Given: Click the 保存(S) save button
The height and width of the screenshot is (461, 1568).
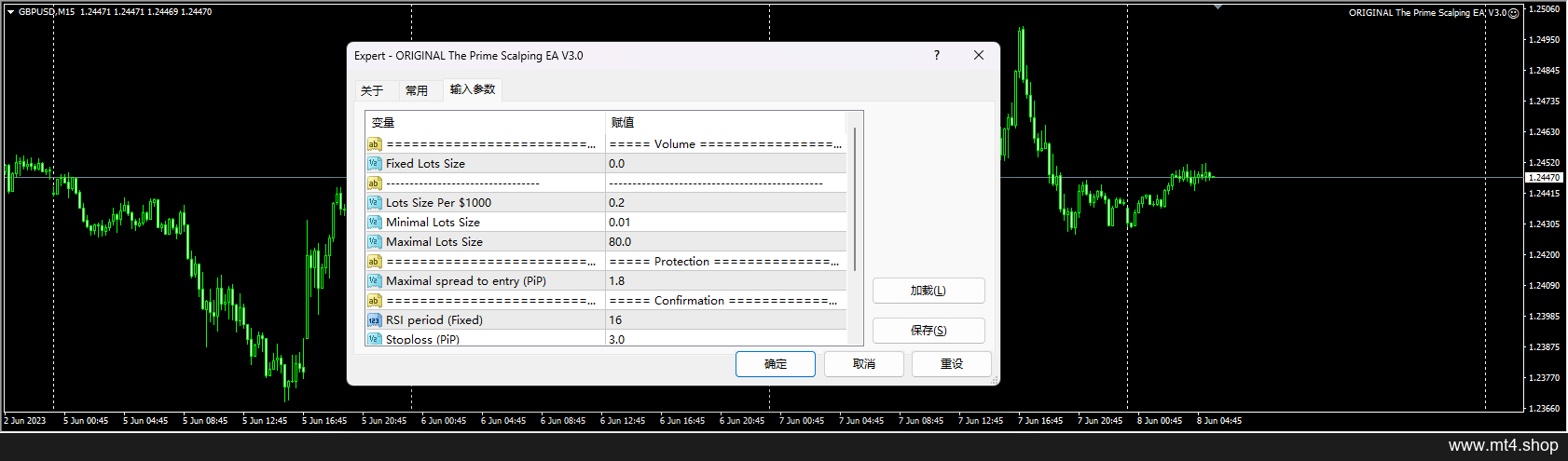Looking at the screenshot, I should [x=928, y=331].
